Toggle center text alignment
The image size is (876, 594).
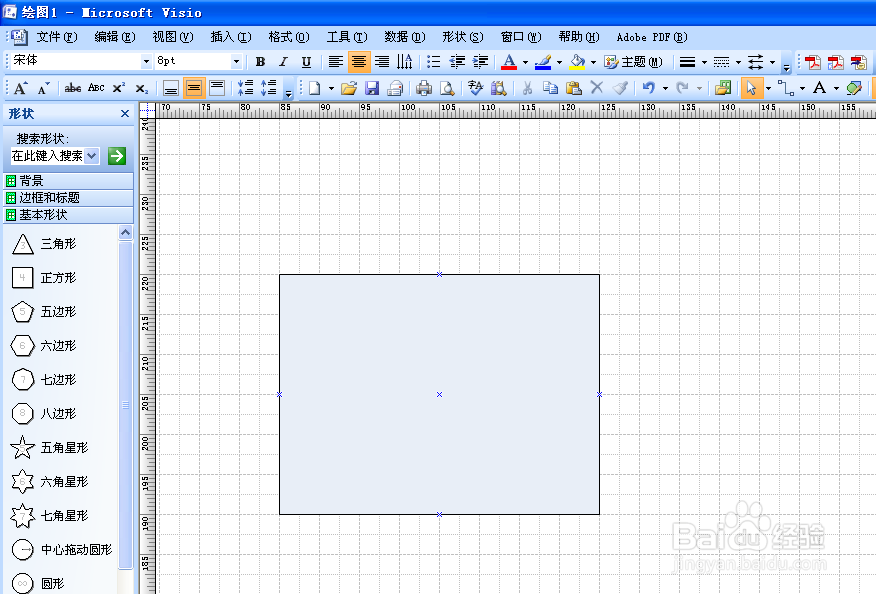click(x=359, y=62)
